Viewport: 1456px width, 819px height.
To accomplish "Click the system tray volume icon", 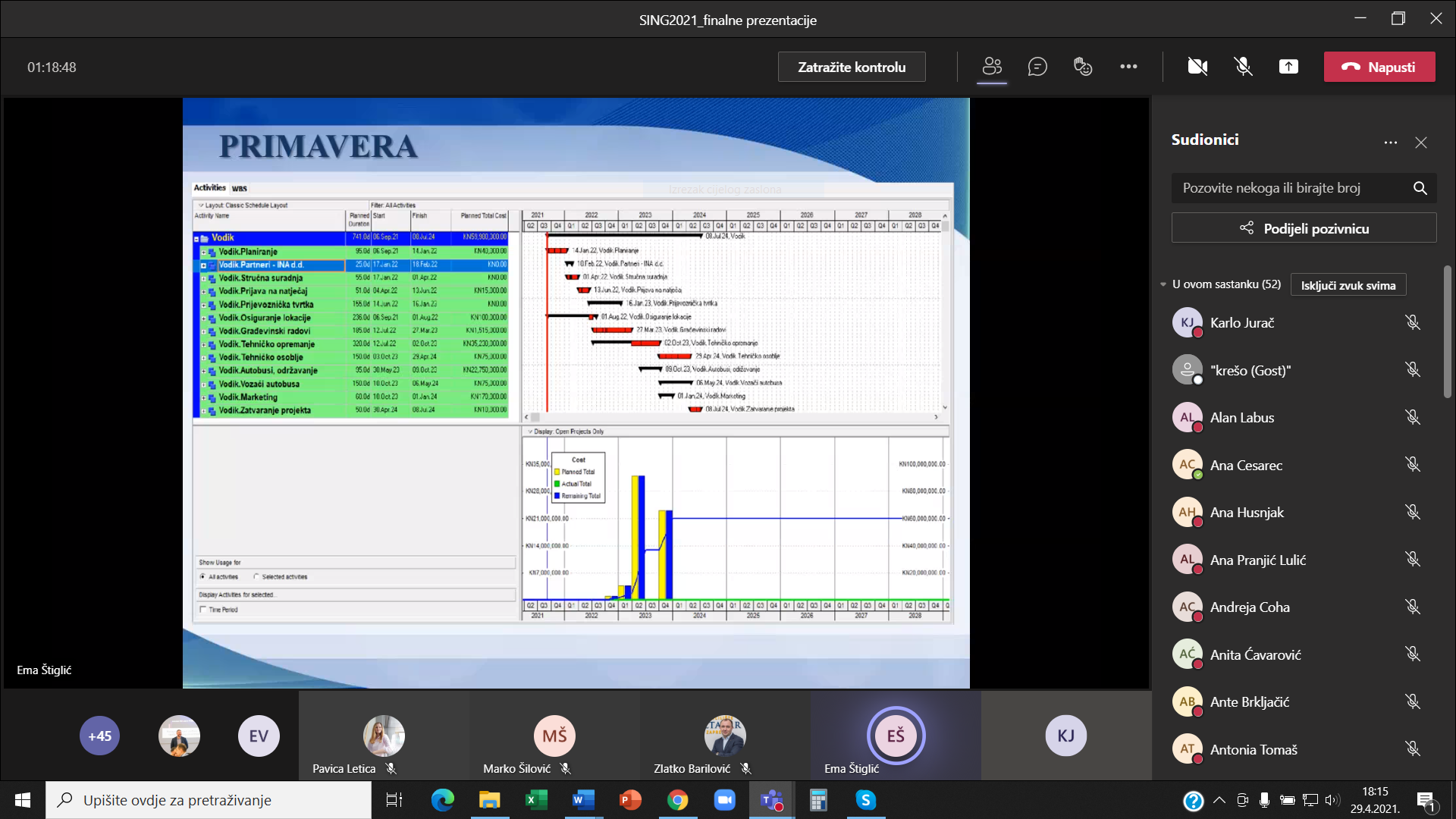I will (x=1332, y=800).
